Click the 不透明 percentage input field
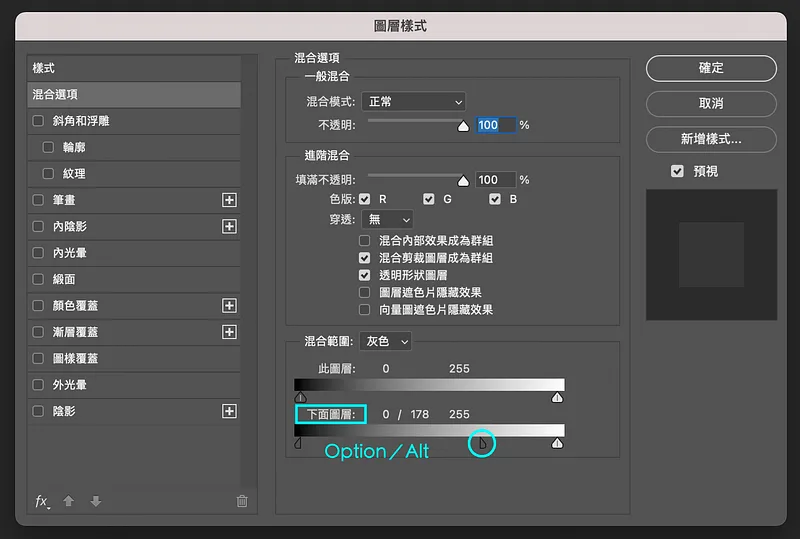The width and height of the screenshot is (800, 539). pyautogui.click(x=495, y=125)
